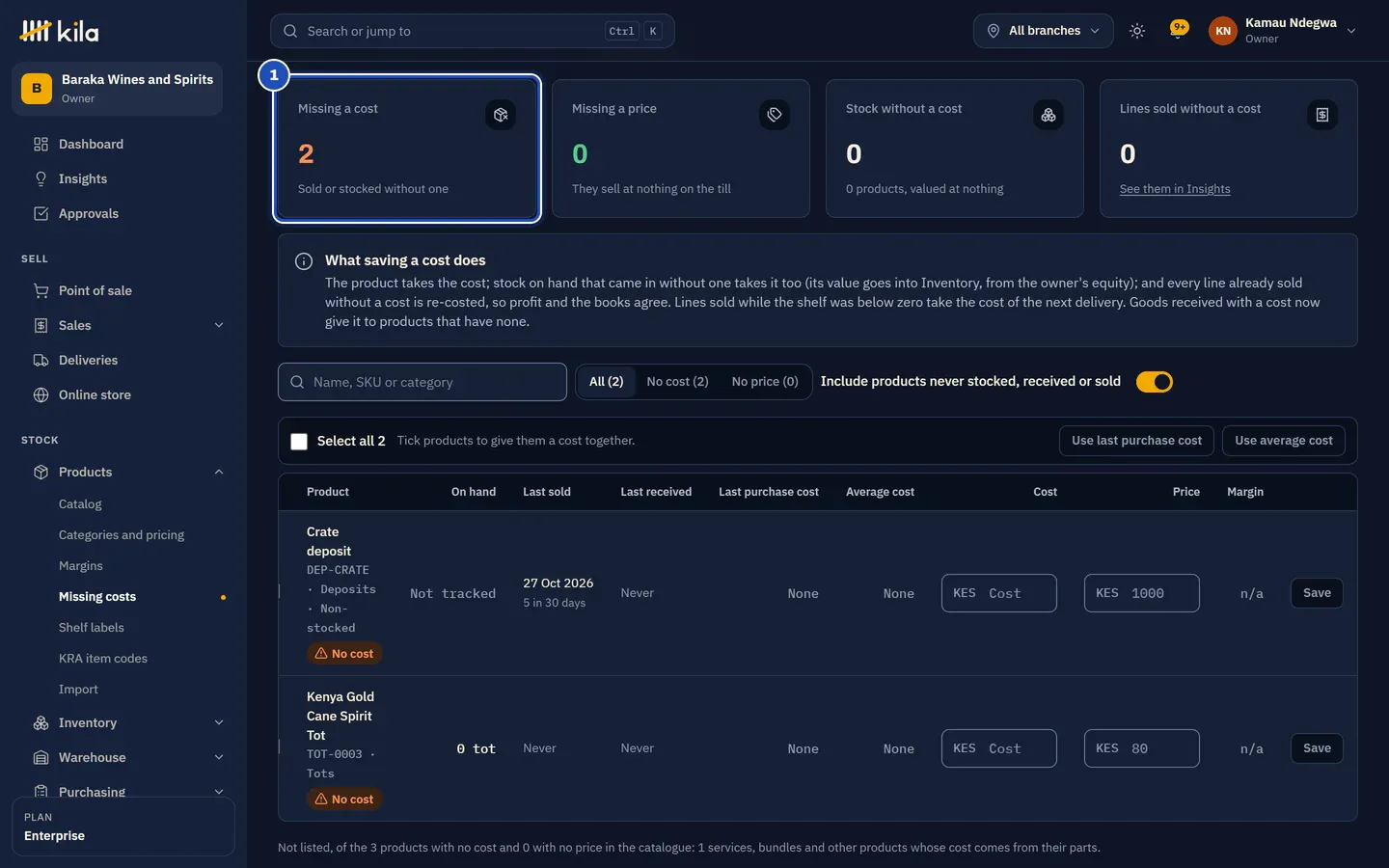Click the tag icon on Missing a price card
Viewport: 1389px width, 868px height.
pyautogui.click(x=775, y=115)
